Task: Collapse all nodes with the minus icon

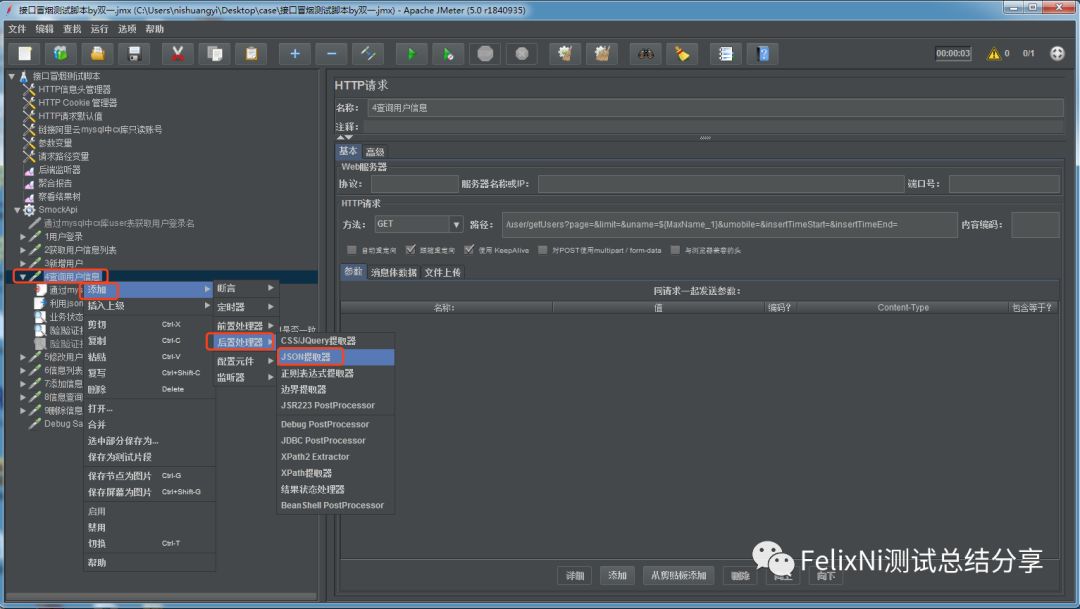Action: [331, 54]
